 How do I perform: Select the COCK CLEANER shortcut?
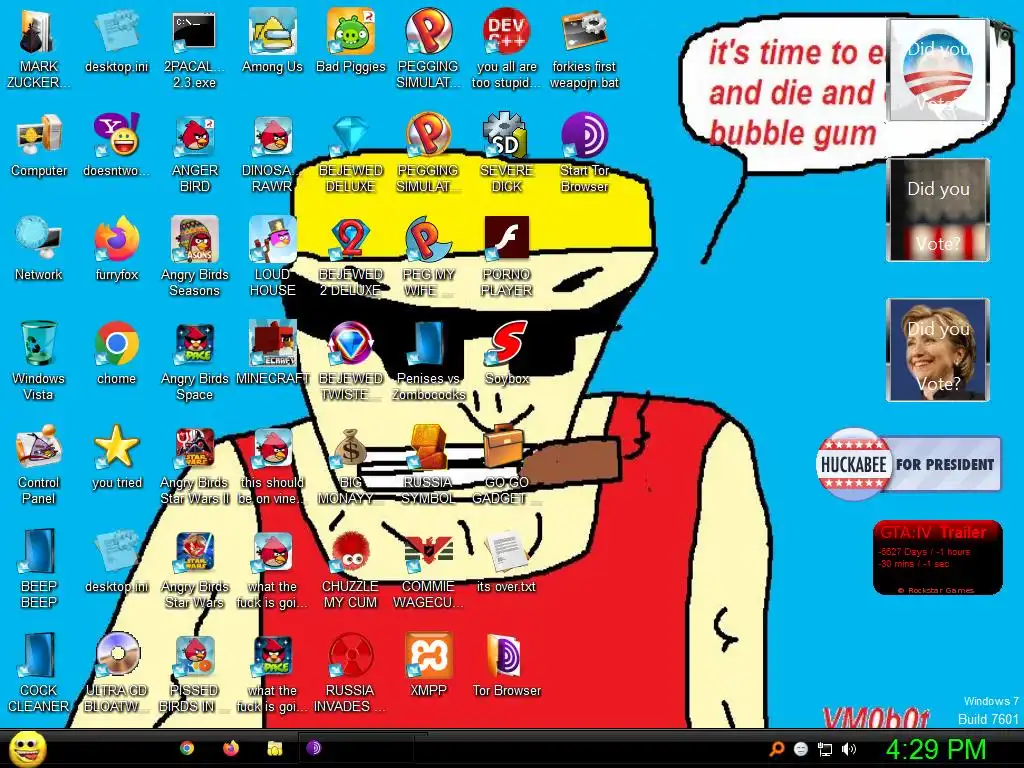tap(39, 673)
